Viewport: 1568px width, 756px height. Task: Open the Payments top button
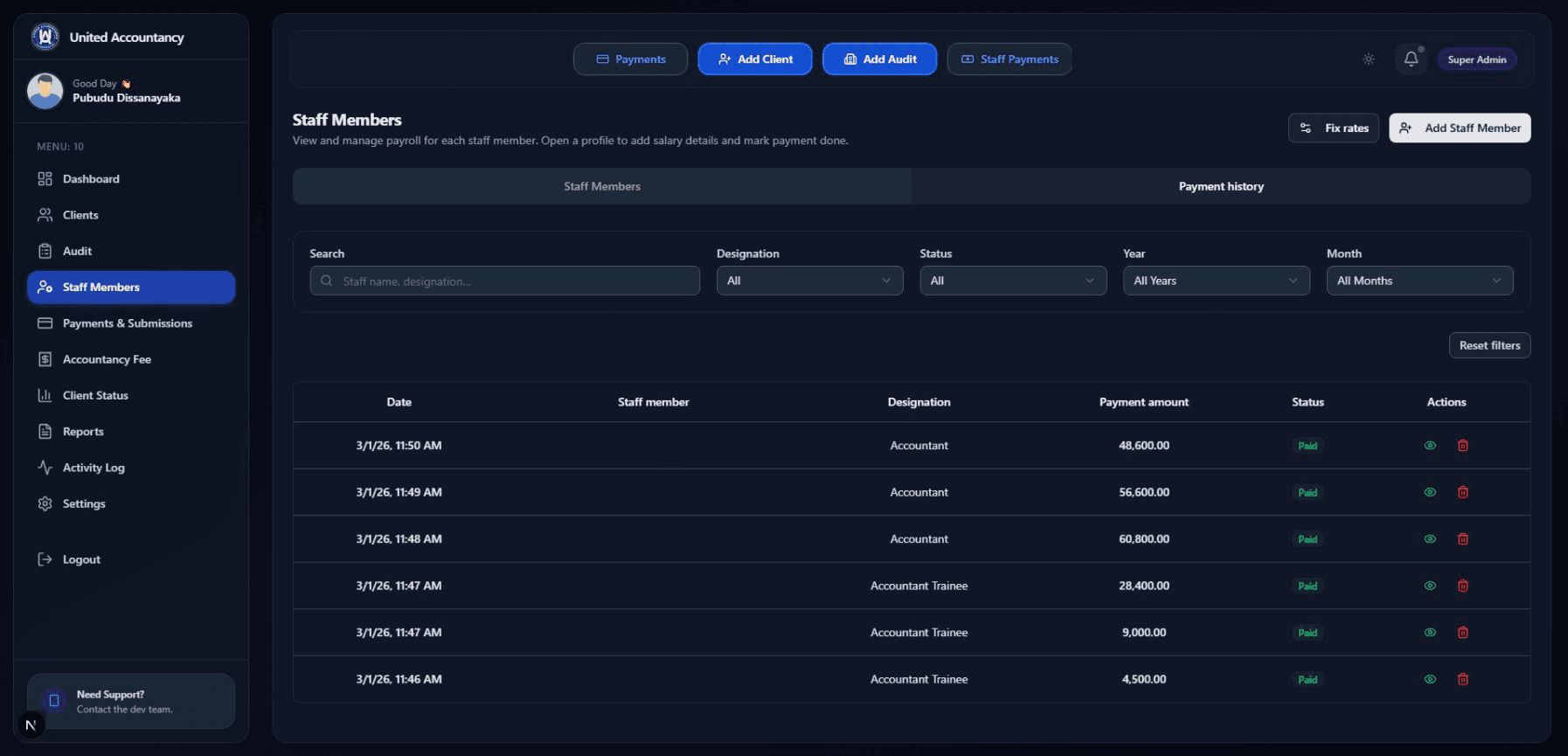tap(630, 59)
